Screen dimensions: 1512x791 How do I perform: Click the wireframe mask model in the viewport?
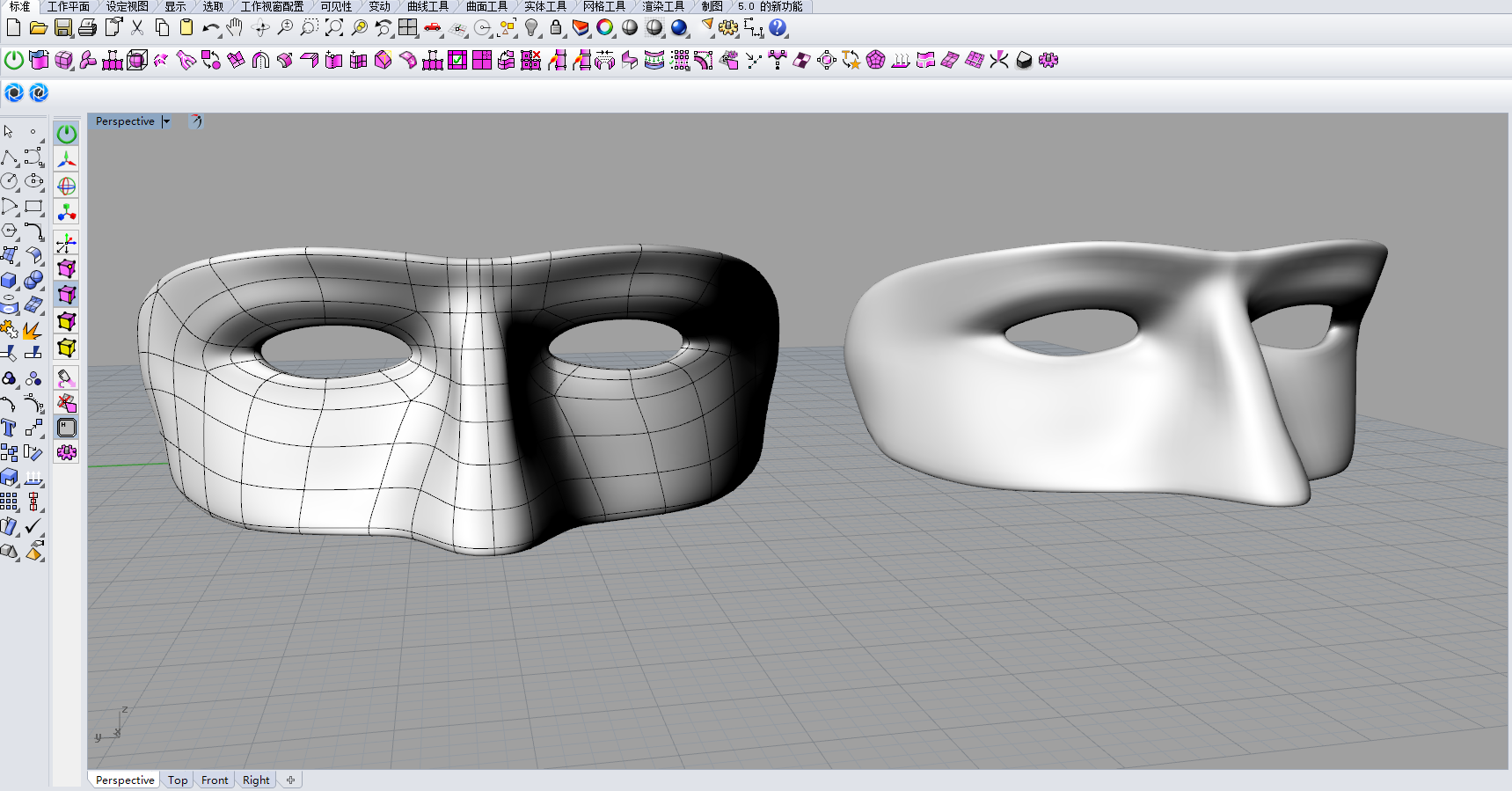coord(457,400)
